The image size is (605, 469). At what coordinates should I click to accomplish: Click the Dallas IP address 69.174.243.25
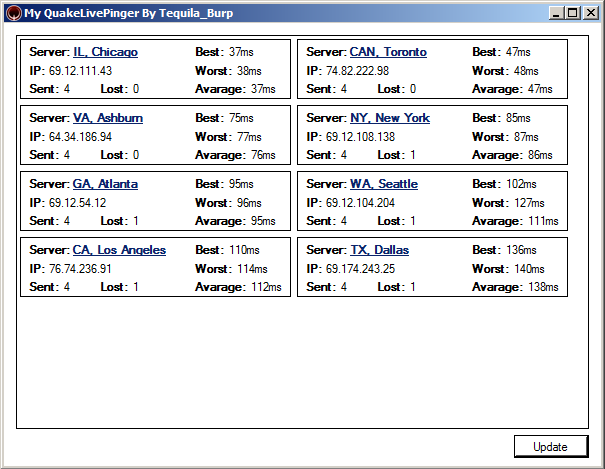coord(360,269)
